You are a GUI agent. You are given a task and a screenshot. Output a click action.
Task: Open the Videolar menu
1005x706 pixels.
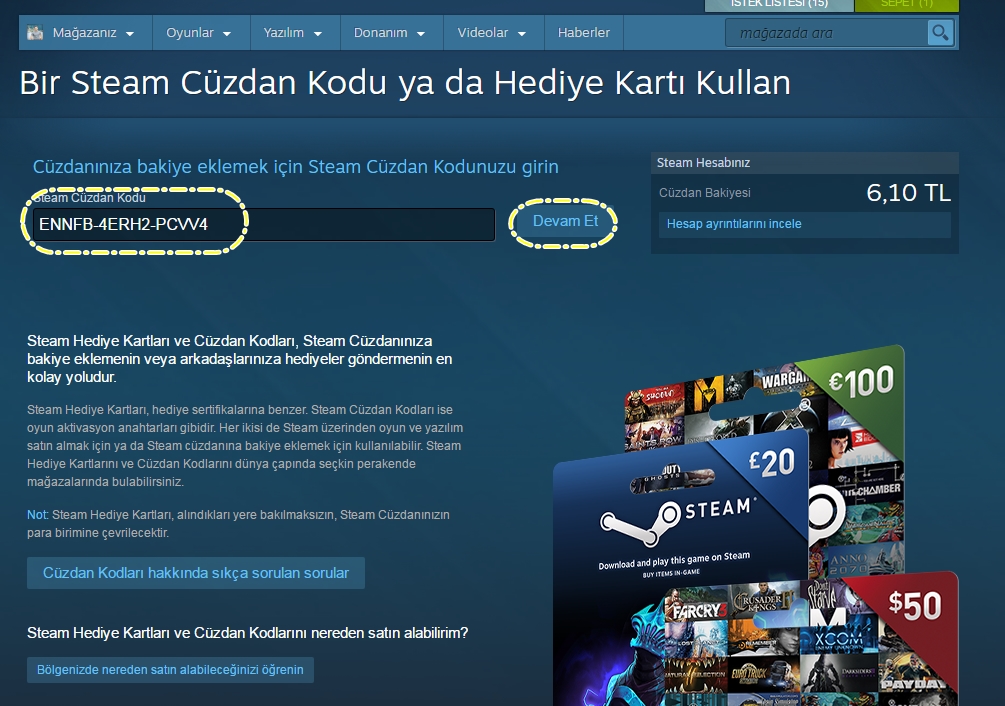pyautogui.click(x=494, y=33)
